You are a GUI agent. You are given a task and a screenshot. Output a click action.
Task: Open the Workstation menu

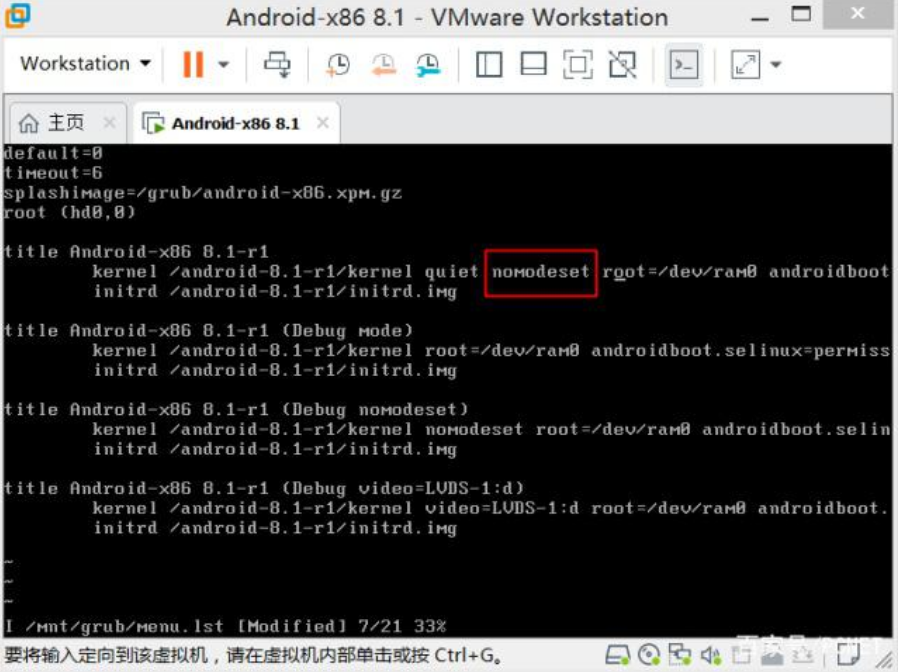86,63
